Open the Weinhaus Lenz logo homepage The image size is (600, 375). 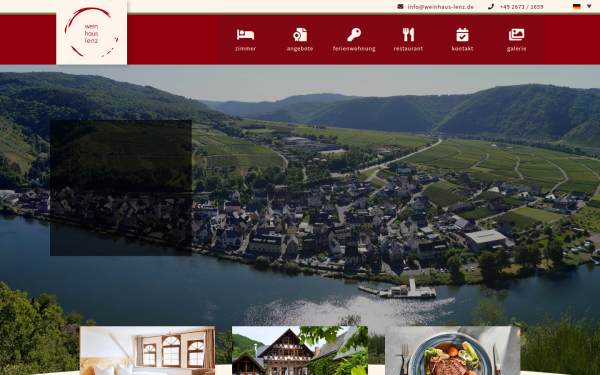click(x=91, y=32)
